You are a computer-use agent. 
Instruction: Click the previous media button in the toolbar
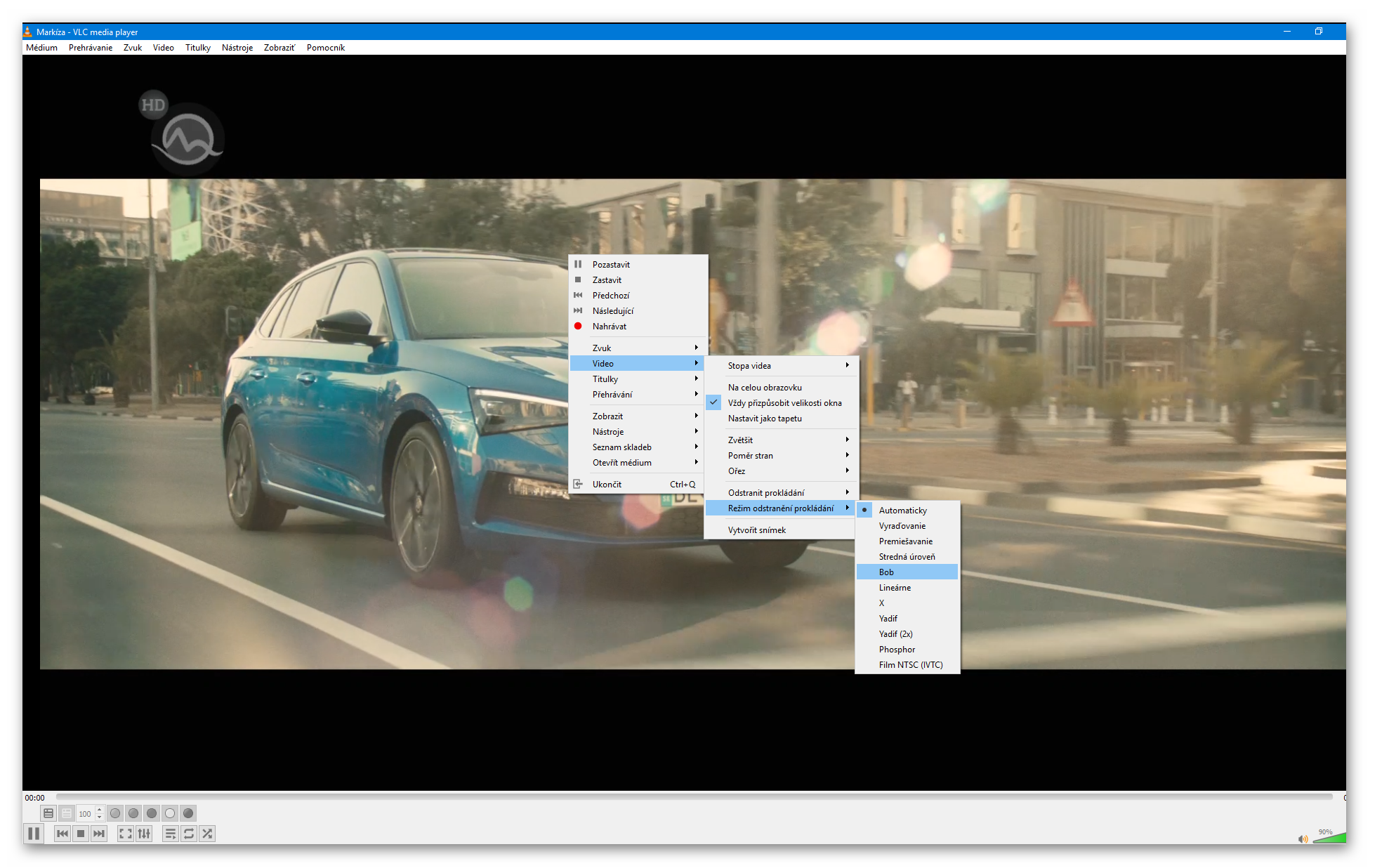tap(62, 834)
